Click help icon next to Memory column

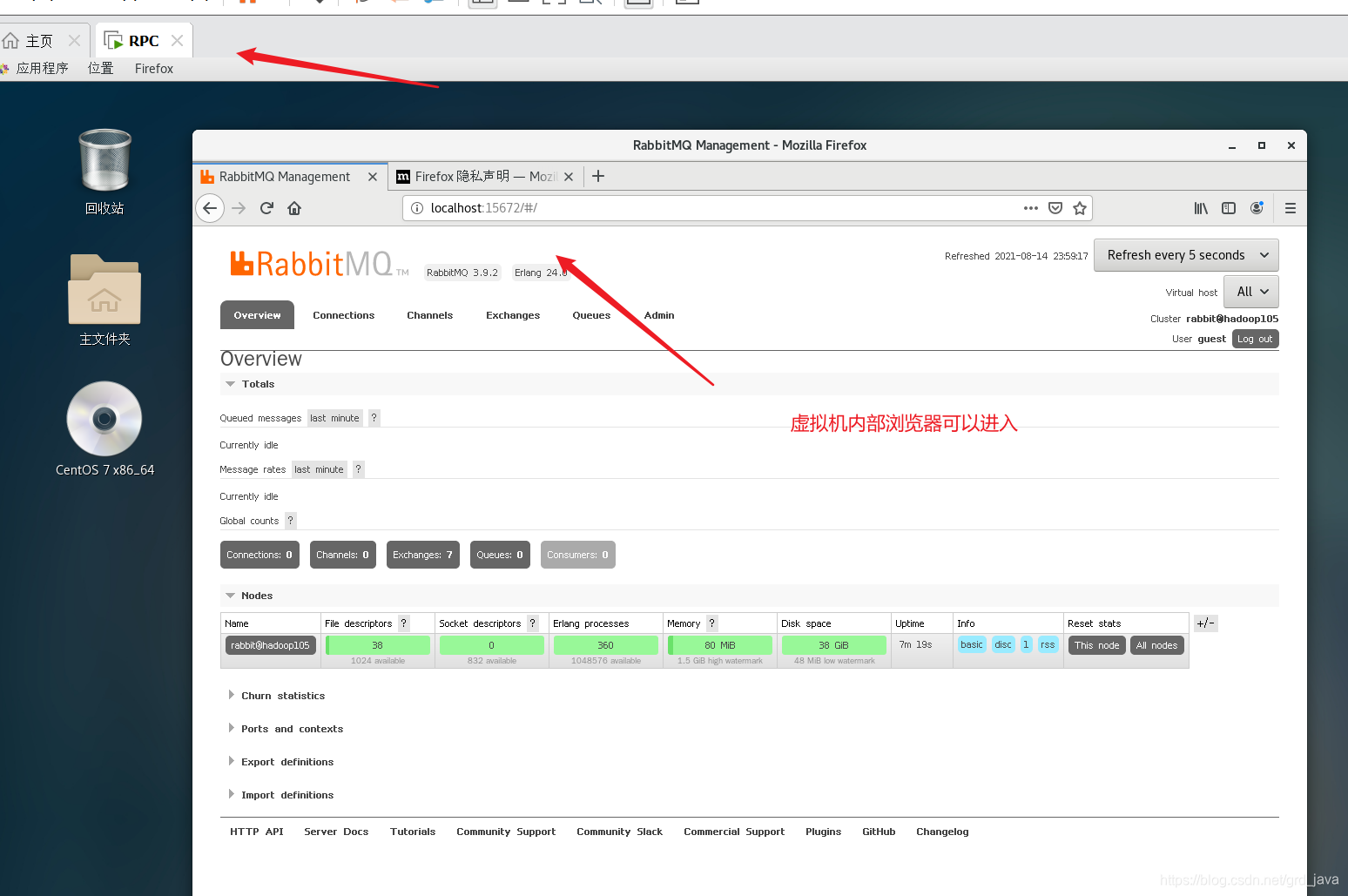tap(712, 623)
